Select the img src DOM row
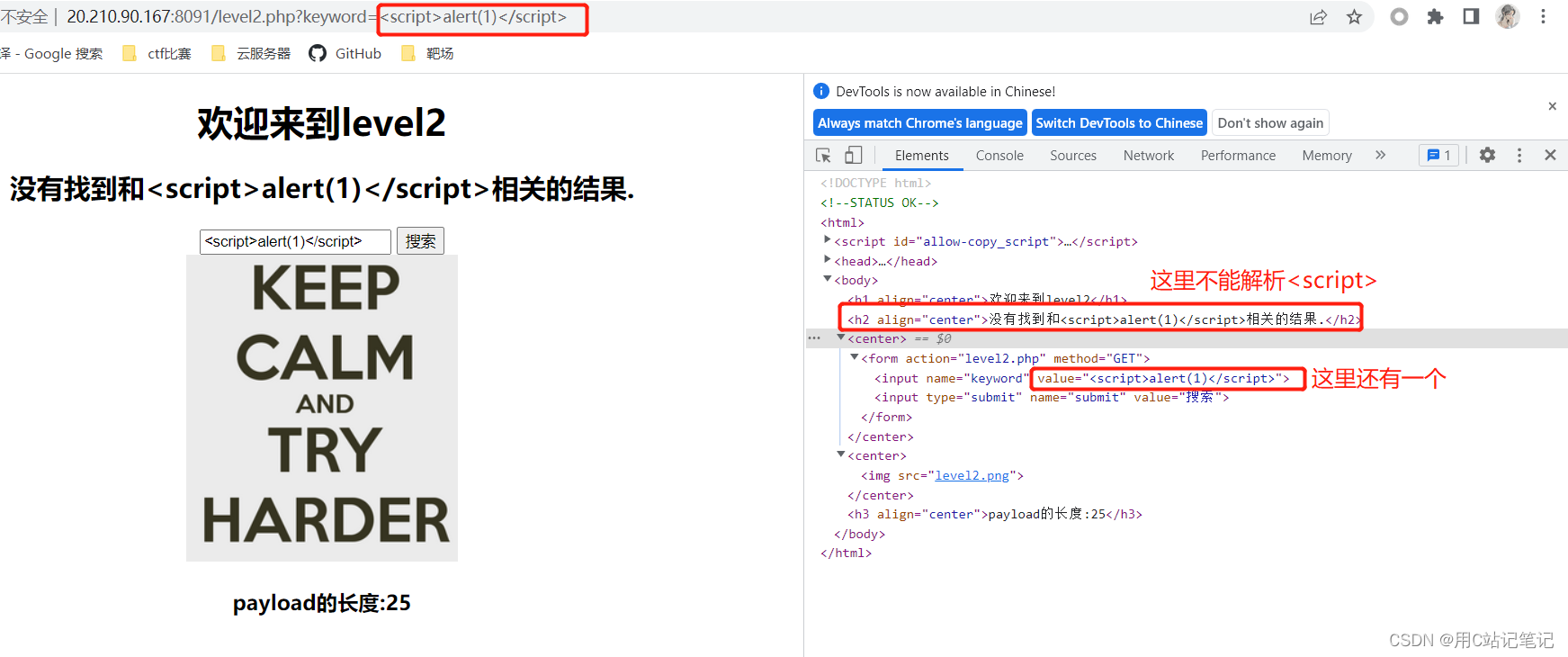 (x=943, y=475)
